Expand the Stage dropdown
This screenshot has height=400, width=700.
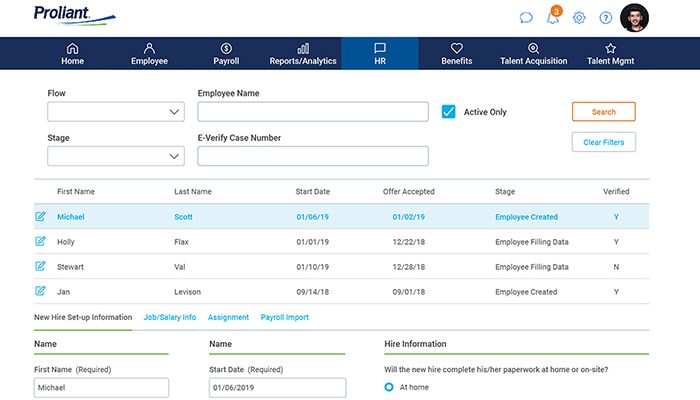tap(116, 156)
